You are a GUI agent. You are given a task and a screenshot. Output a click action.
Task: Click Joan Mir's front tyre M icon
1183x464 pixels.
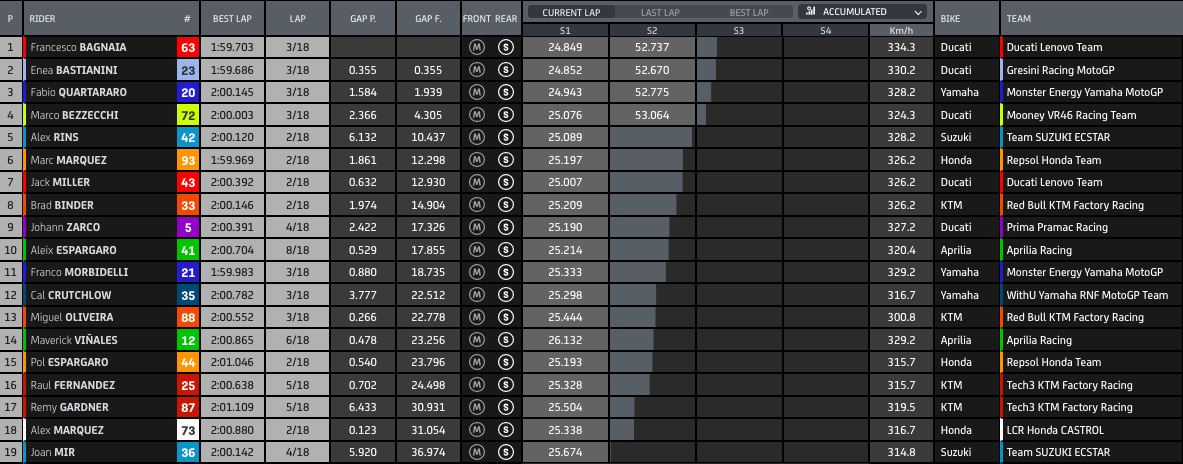[476, 453]
